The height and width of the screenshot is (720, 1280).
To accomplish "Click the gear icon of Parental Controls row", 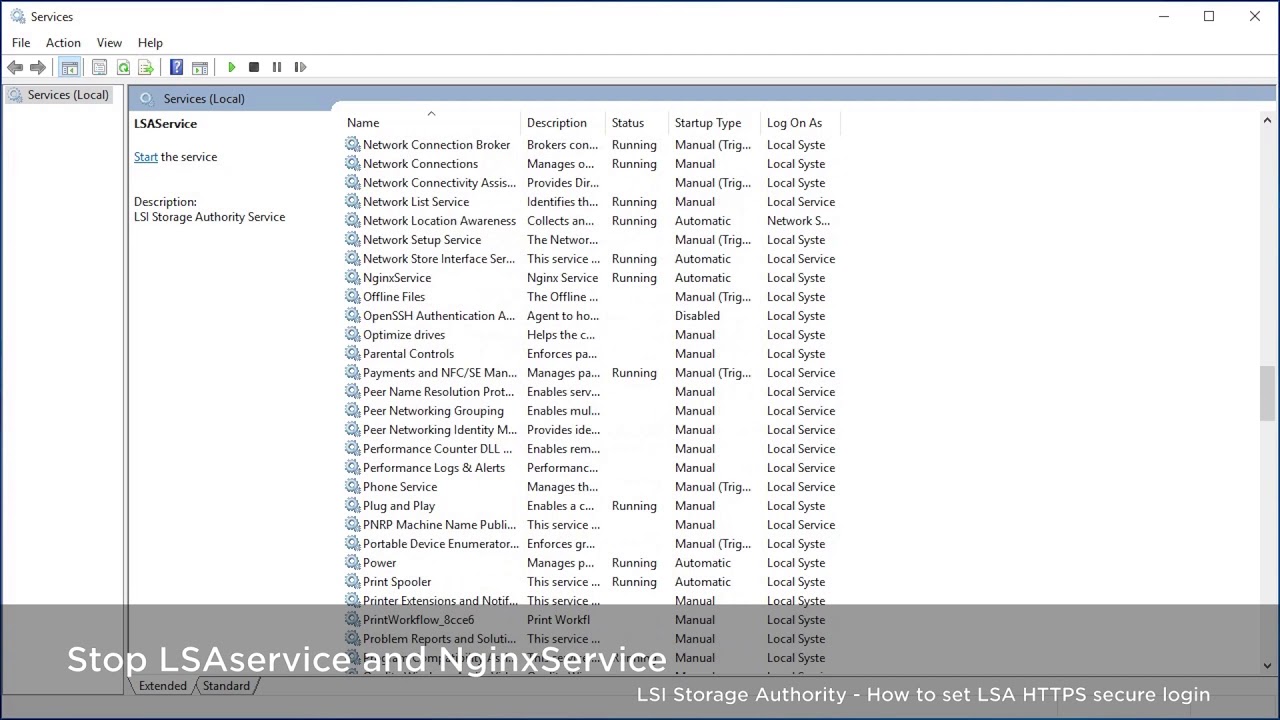I will (352, 354).
